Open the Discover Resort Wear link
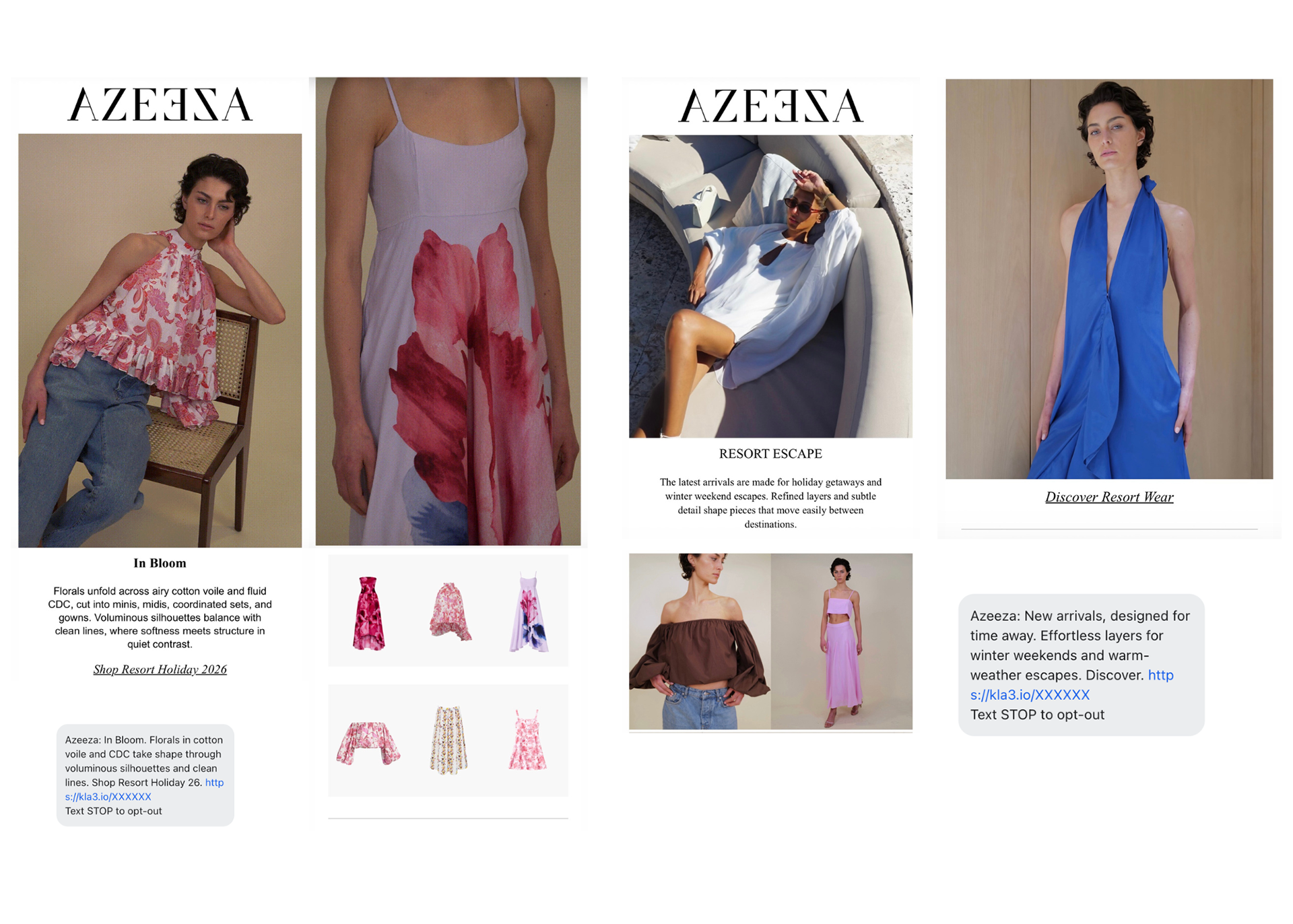The image size is (1293, 924). 1108,497
